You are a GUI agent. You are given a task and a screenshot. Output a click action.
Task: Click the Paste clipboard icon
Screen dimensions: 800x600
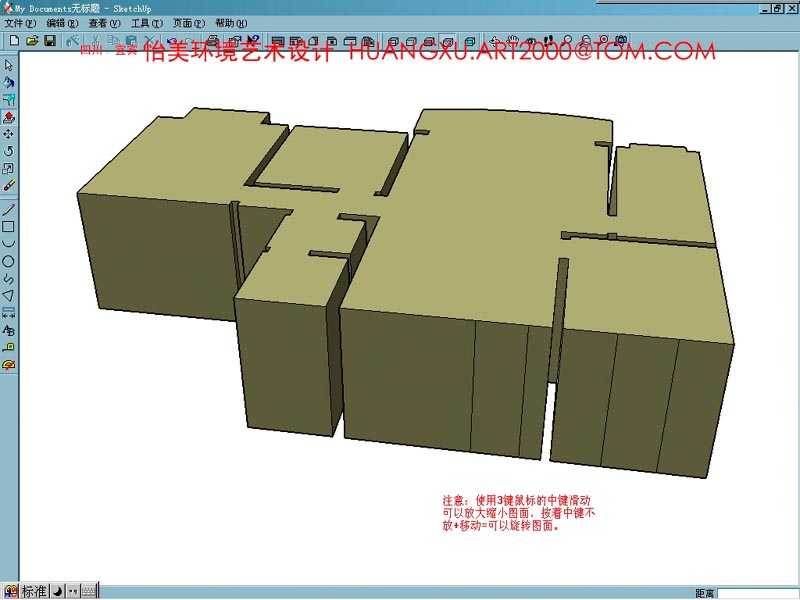tap(131, 41)
